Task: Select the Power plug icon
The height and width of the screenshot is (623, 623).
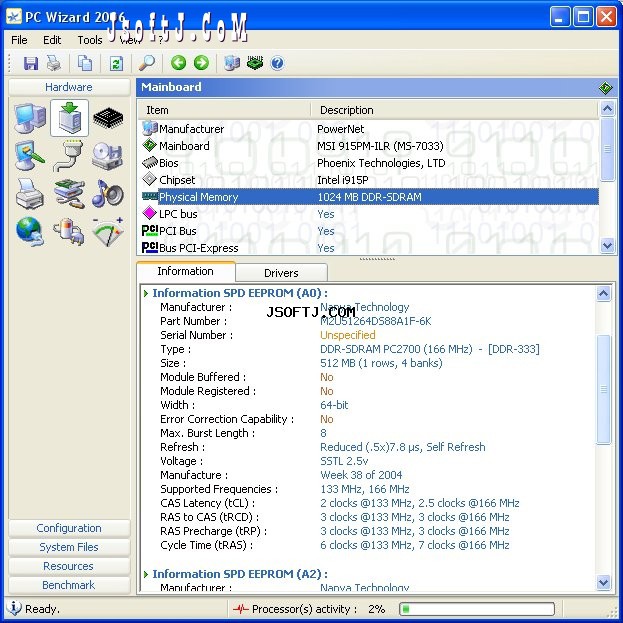Action: [68, 231]
